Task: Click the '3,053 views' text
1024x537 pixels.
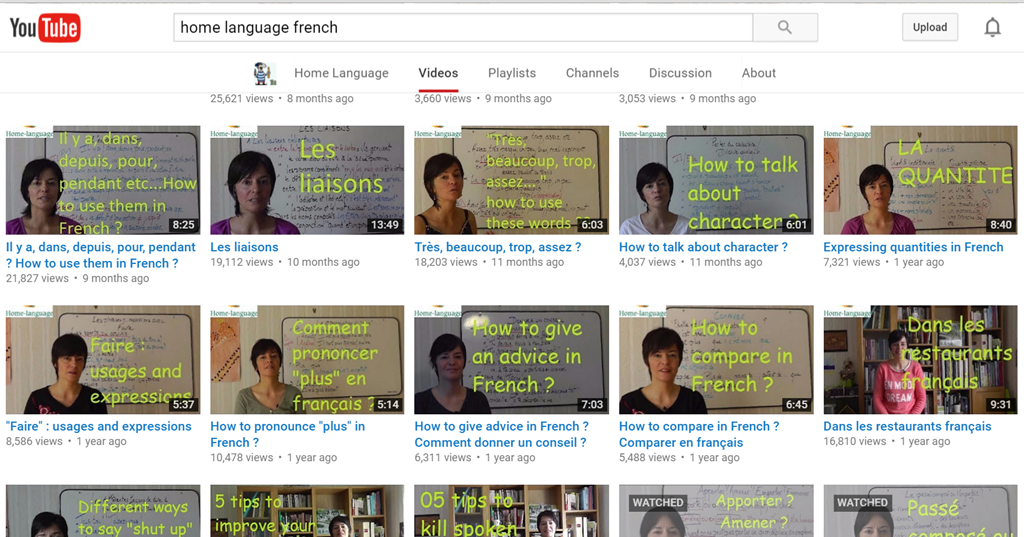Action: coord(647,99)
